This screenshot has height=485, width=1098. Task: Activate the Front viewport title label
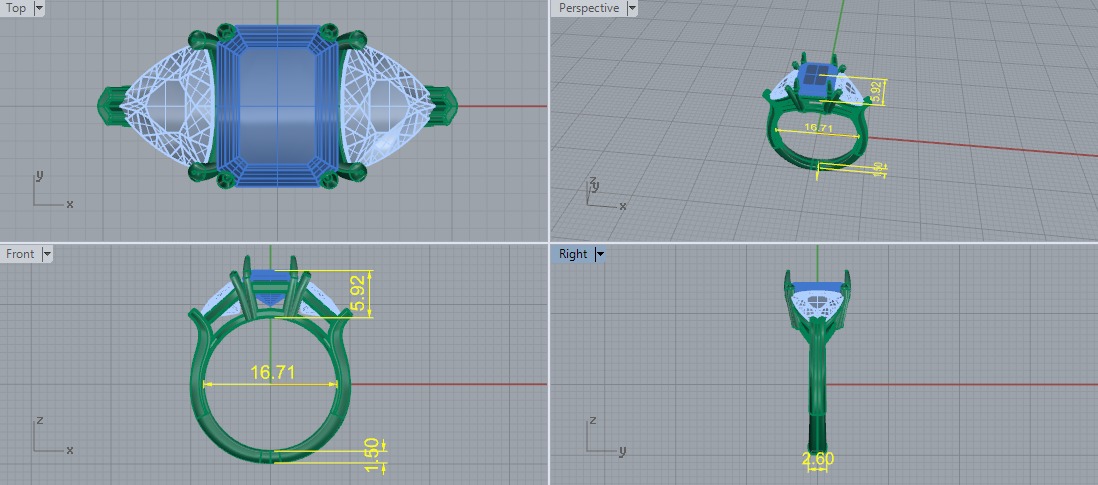click(x=20, y=254)
